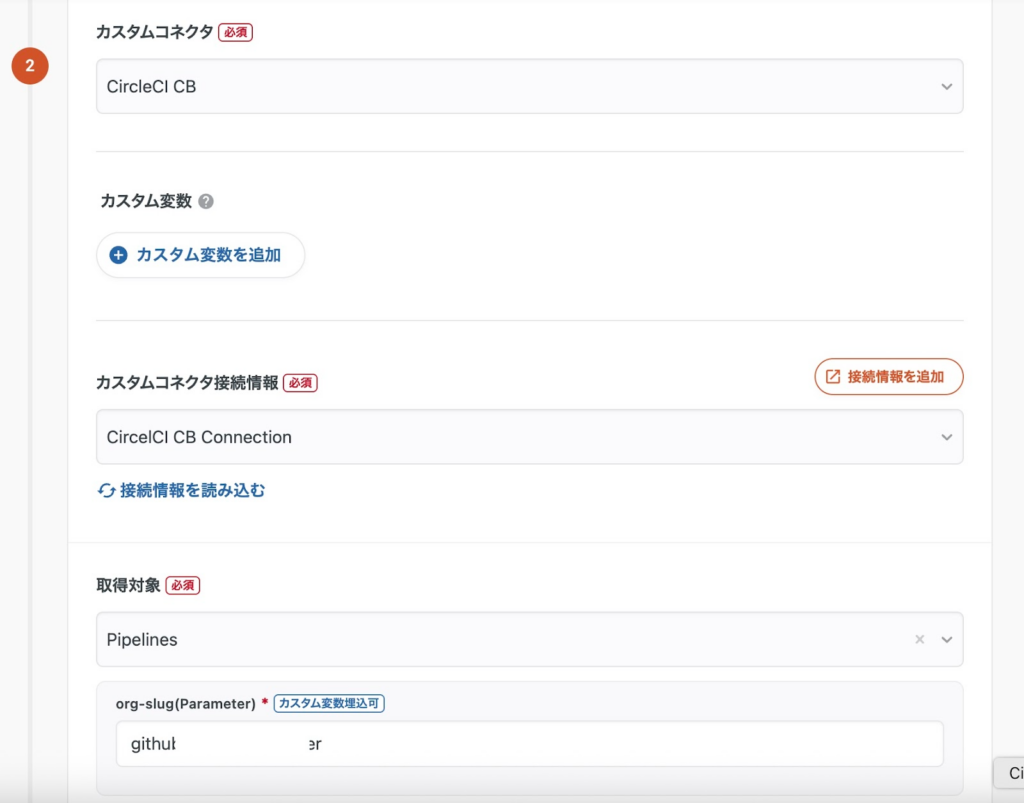The image size is (1024, 803).
Task: Open the カスタムコネクタ select showing CircleCI CB
Action: click(500, 87)
